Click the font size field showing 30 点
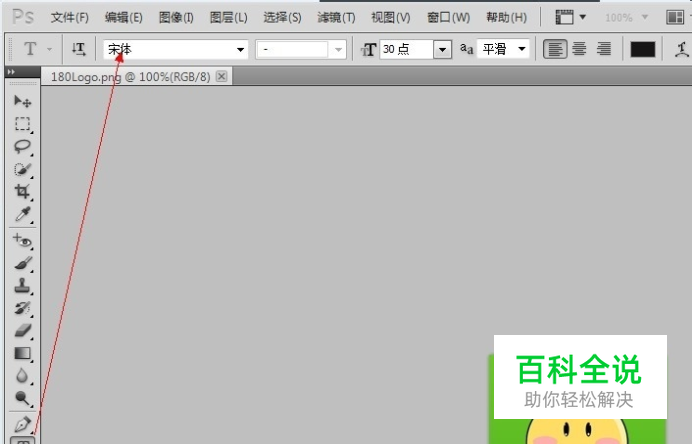Screen dimensions: 692x444 (x=406, y=49)
